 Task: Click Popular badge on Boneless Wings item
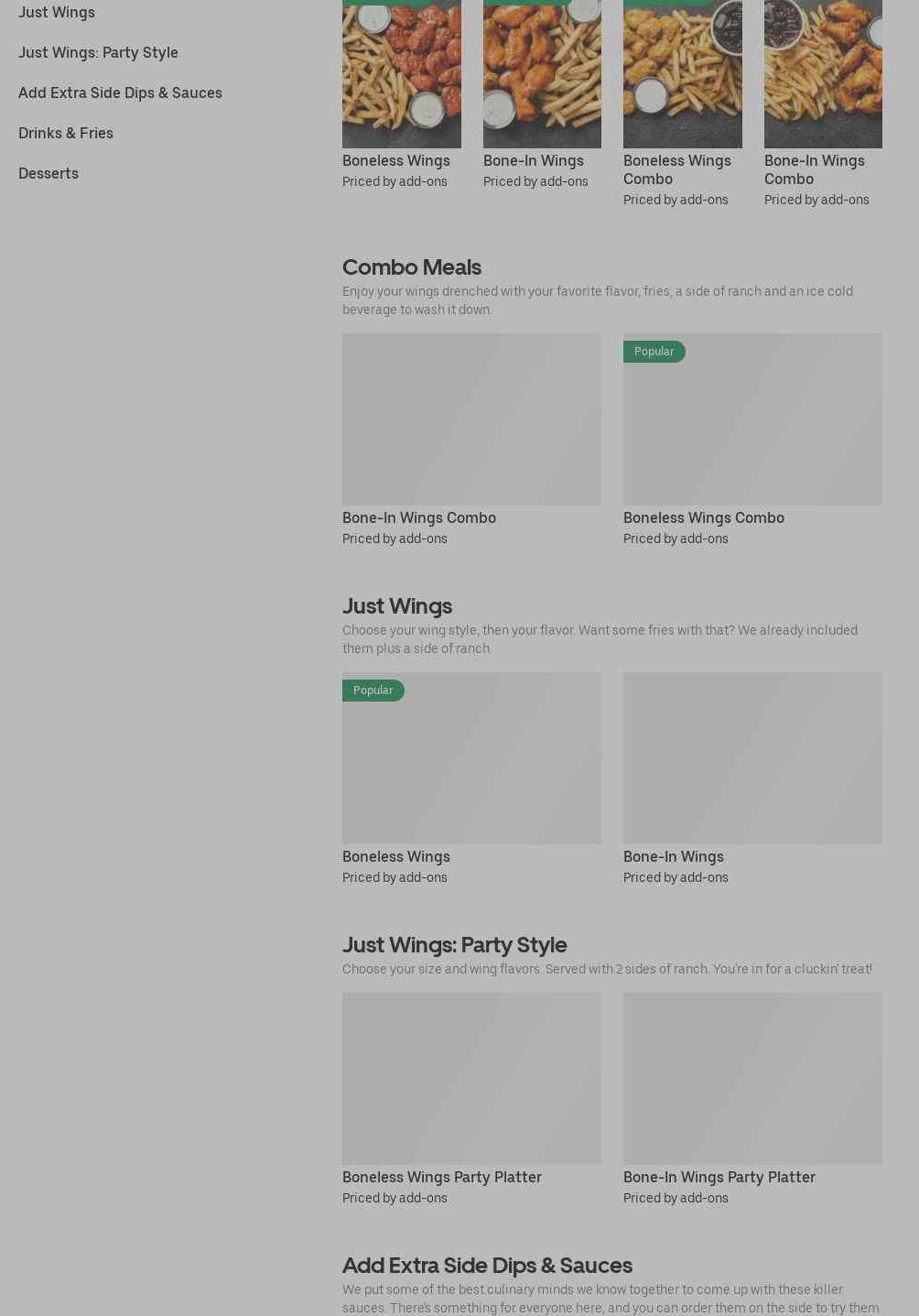373,691
